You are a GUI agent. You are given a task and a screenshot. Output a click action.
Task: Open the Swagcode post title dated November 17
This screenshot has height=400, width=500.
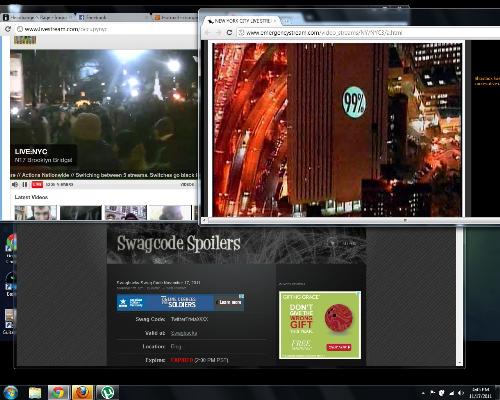[158, 283]
